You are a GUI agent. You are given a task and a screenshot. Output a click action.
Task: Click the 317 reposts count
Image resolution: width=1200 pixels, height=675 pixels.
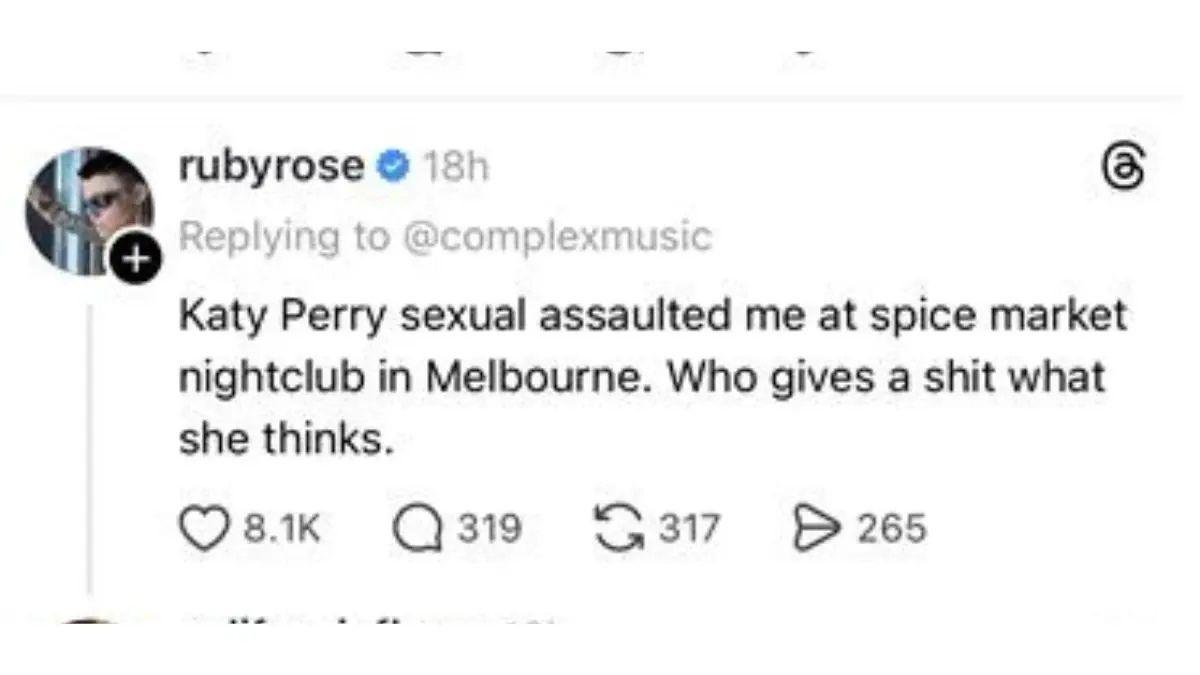pos(691,527)
